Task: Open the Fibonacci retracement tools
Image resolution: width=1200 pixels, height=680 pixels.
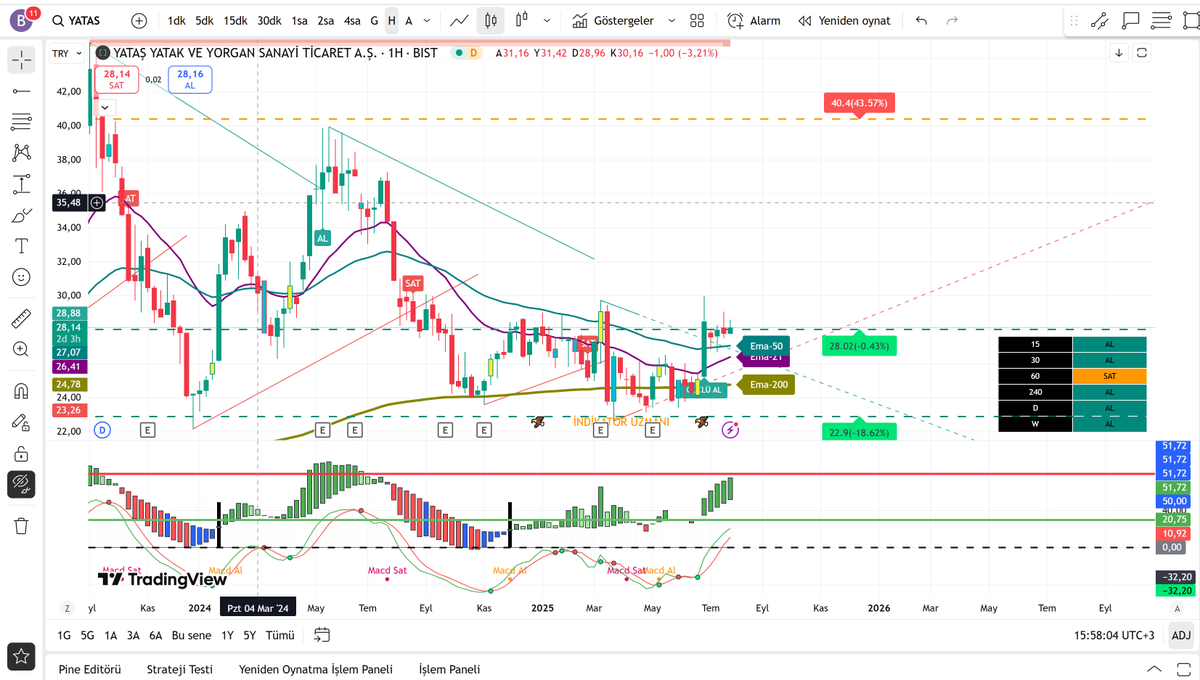Action: click(x=21, y=122)
